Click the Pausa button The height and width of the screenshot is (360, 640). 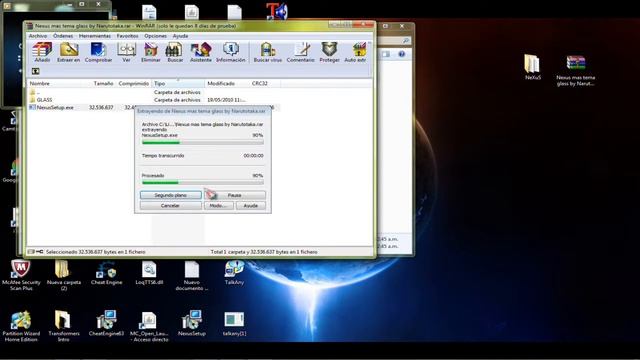coord(235,195)
